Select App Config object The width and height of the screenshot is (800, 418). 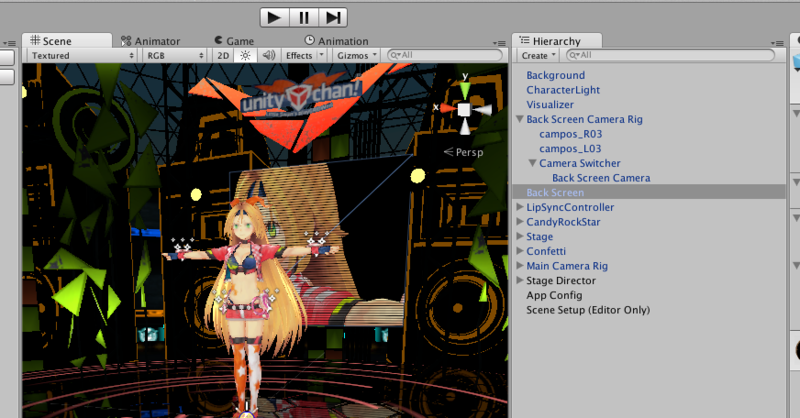coord(554,295)
